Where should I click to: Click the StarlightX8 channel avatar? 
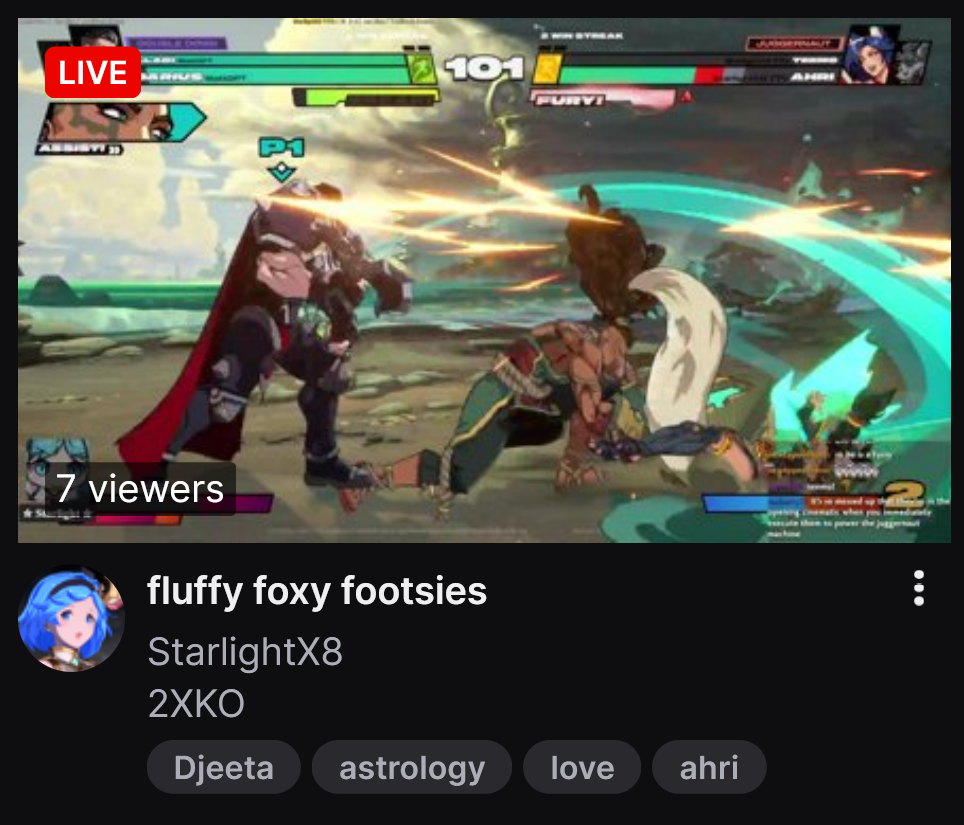(71, 618)
